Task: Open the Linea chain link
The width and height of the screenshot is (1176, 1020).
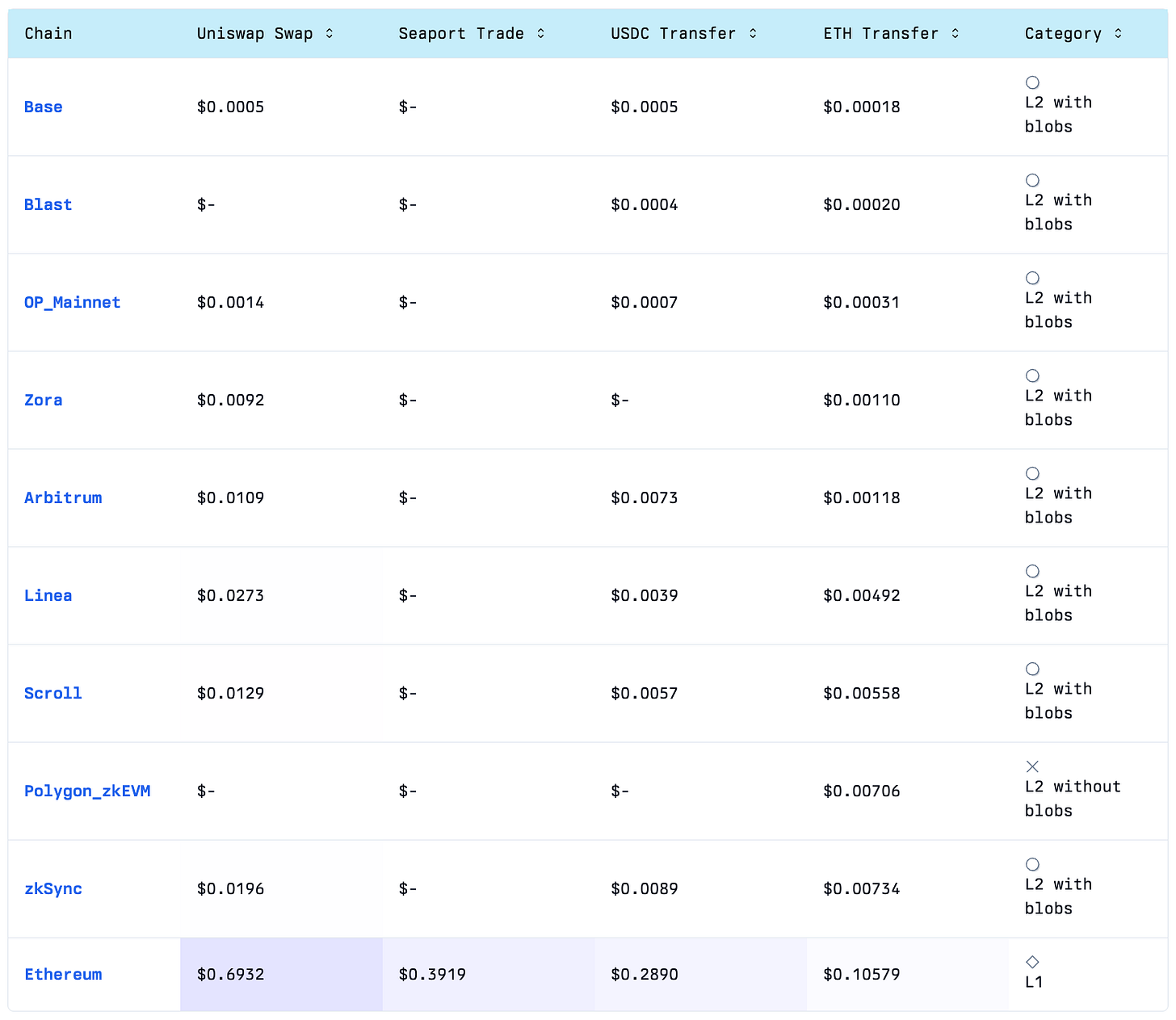Action: (48, 595)
